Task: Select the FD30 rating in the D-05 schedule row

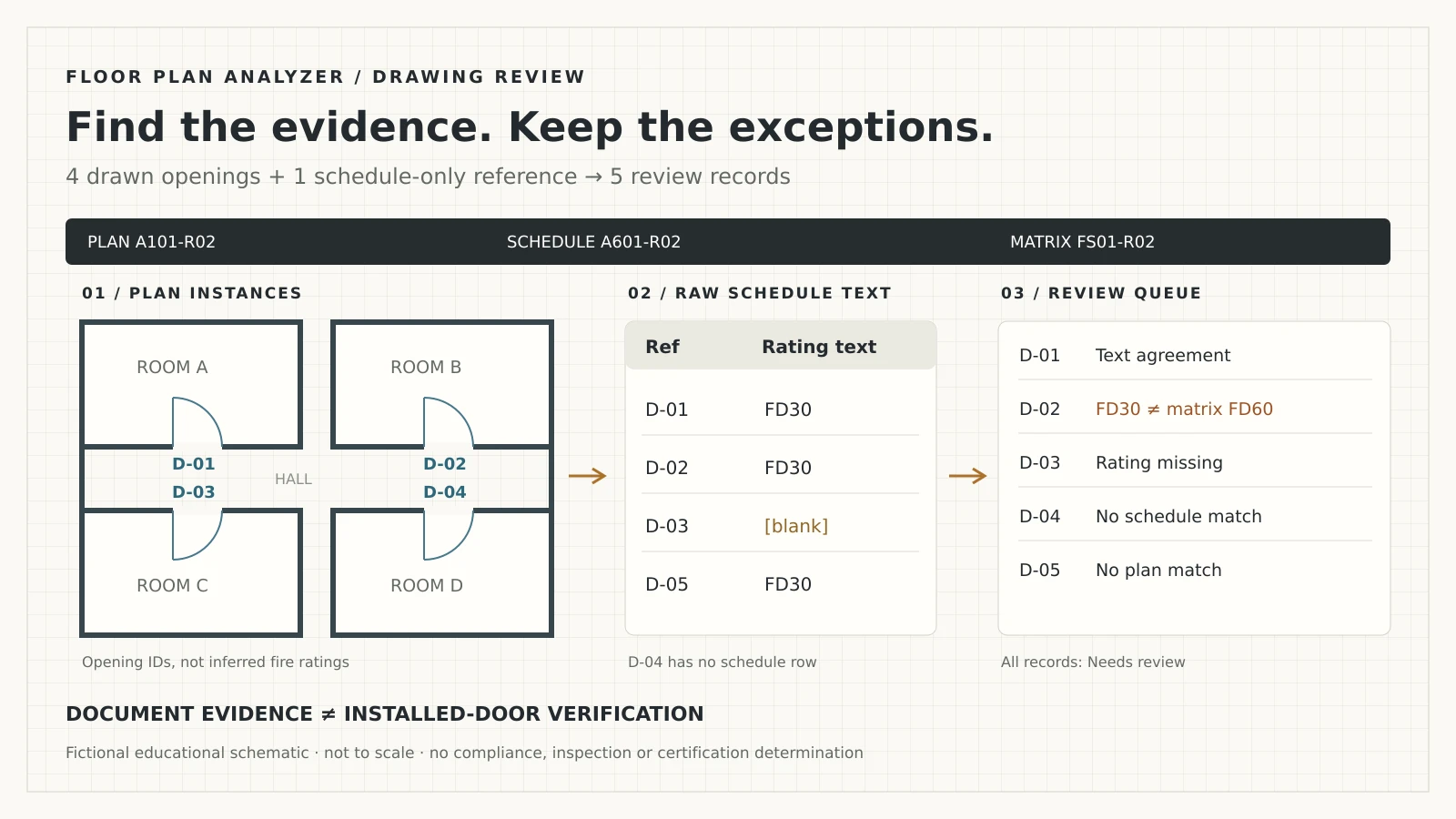Action: (788, 584)
